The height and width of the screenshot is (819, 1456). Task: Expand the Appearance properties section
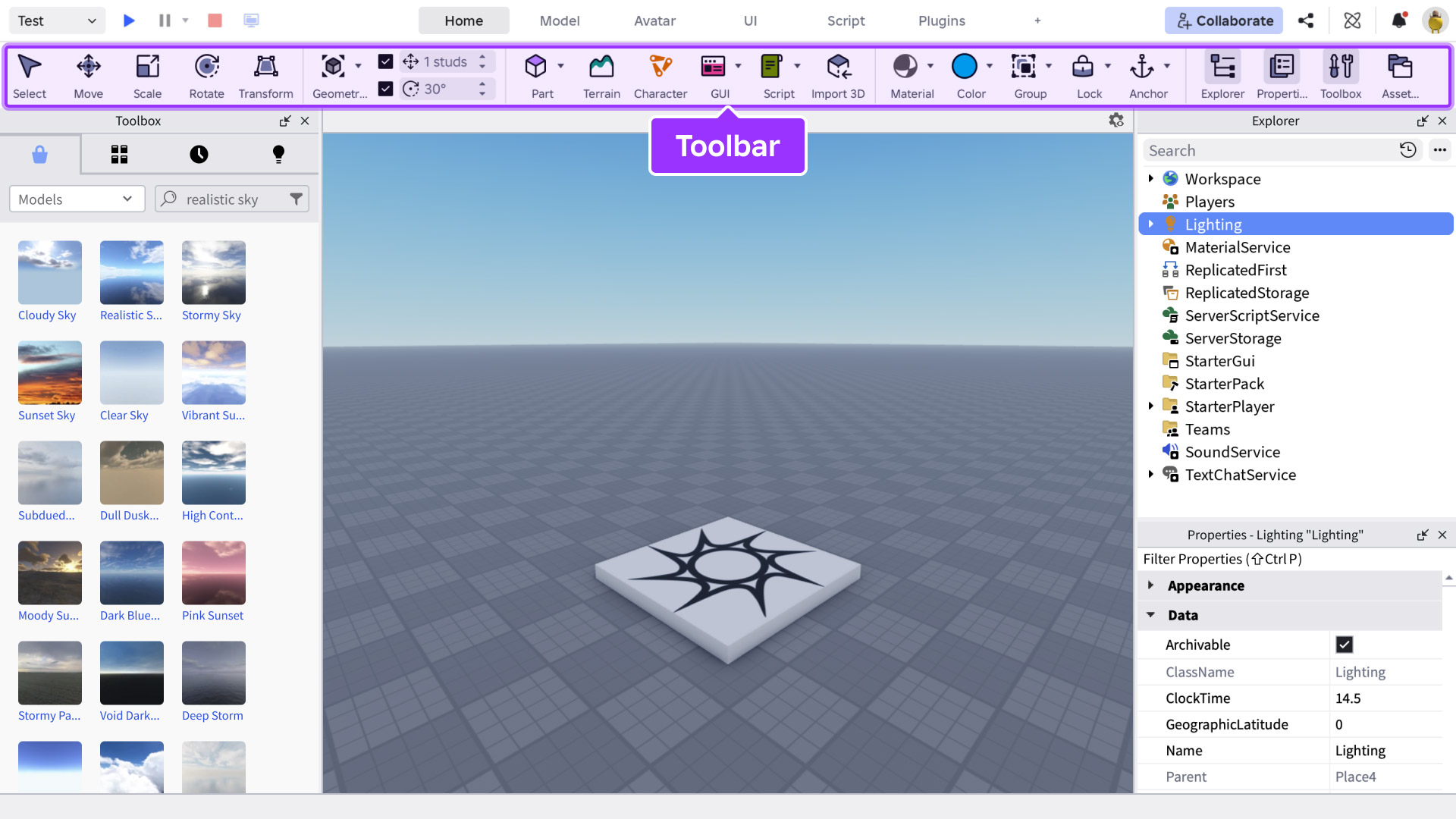[x=1150, y=585]
